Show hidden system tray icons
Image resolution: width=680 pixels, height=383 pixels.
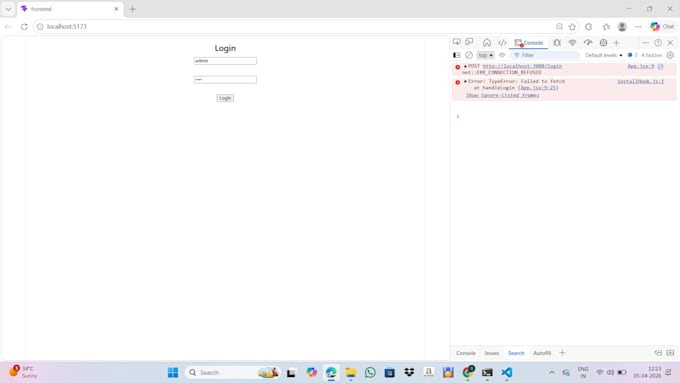coord(552,372)
